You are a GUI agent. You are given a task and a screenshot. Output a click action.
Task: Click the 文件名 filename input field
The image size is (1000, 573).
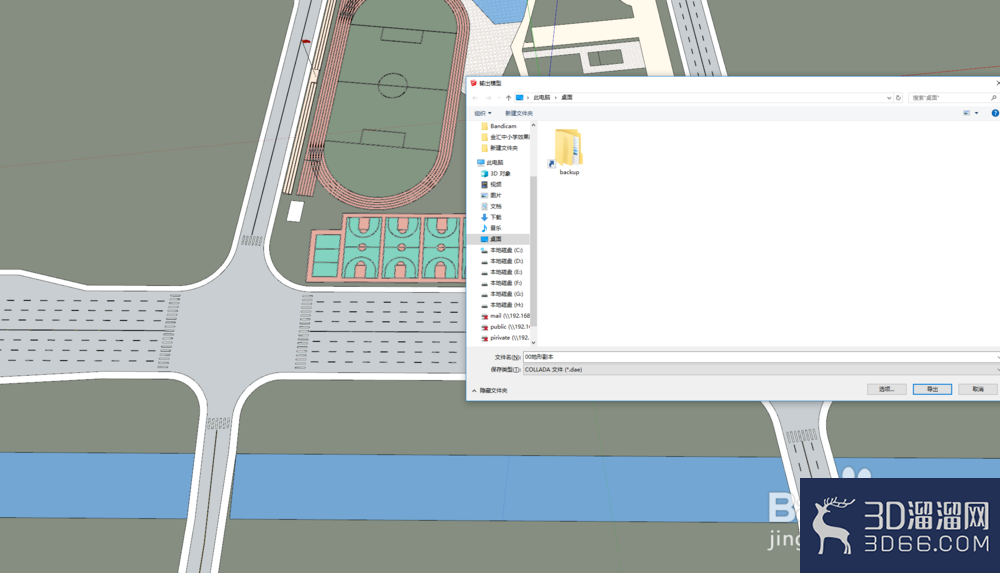[761, 357]
